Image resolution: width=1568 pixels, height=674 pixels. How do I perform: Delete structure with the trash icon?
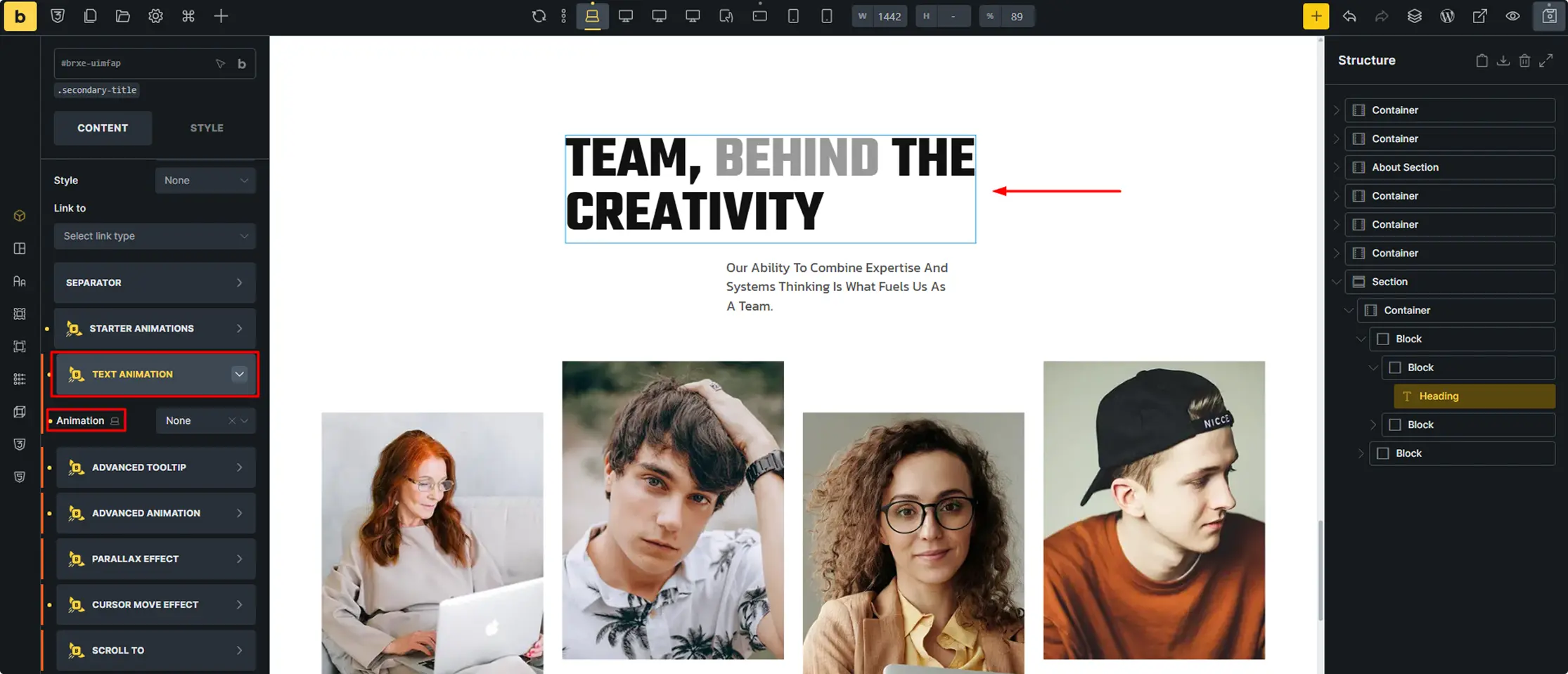pyautogui.click(x=1524, y=60)
